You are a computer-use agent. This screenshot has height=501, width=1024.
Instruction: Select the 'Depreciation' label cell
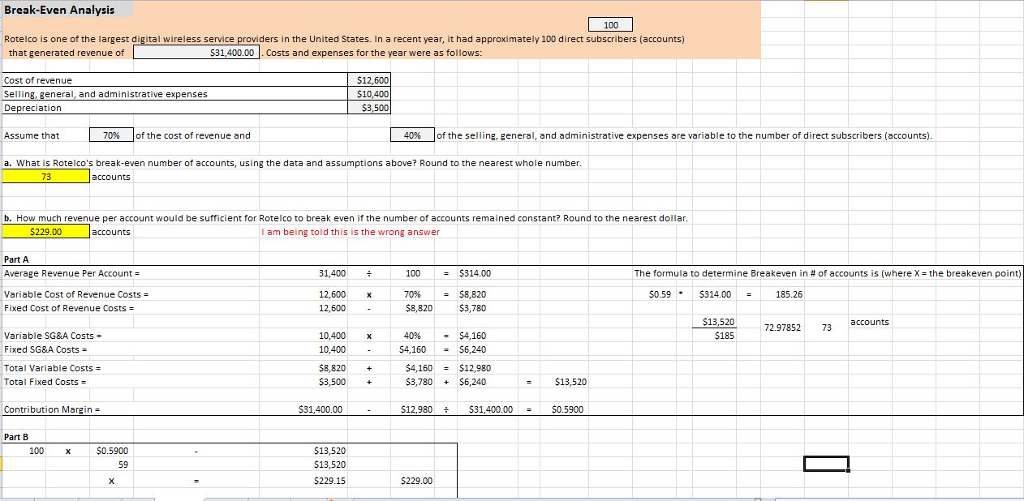point(176,107)
